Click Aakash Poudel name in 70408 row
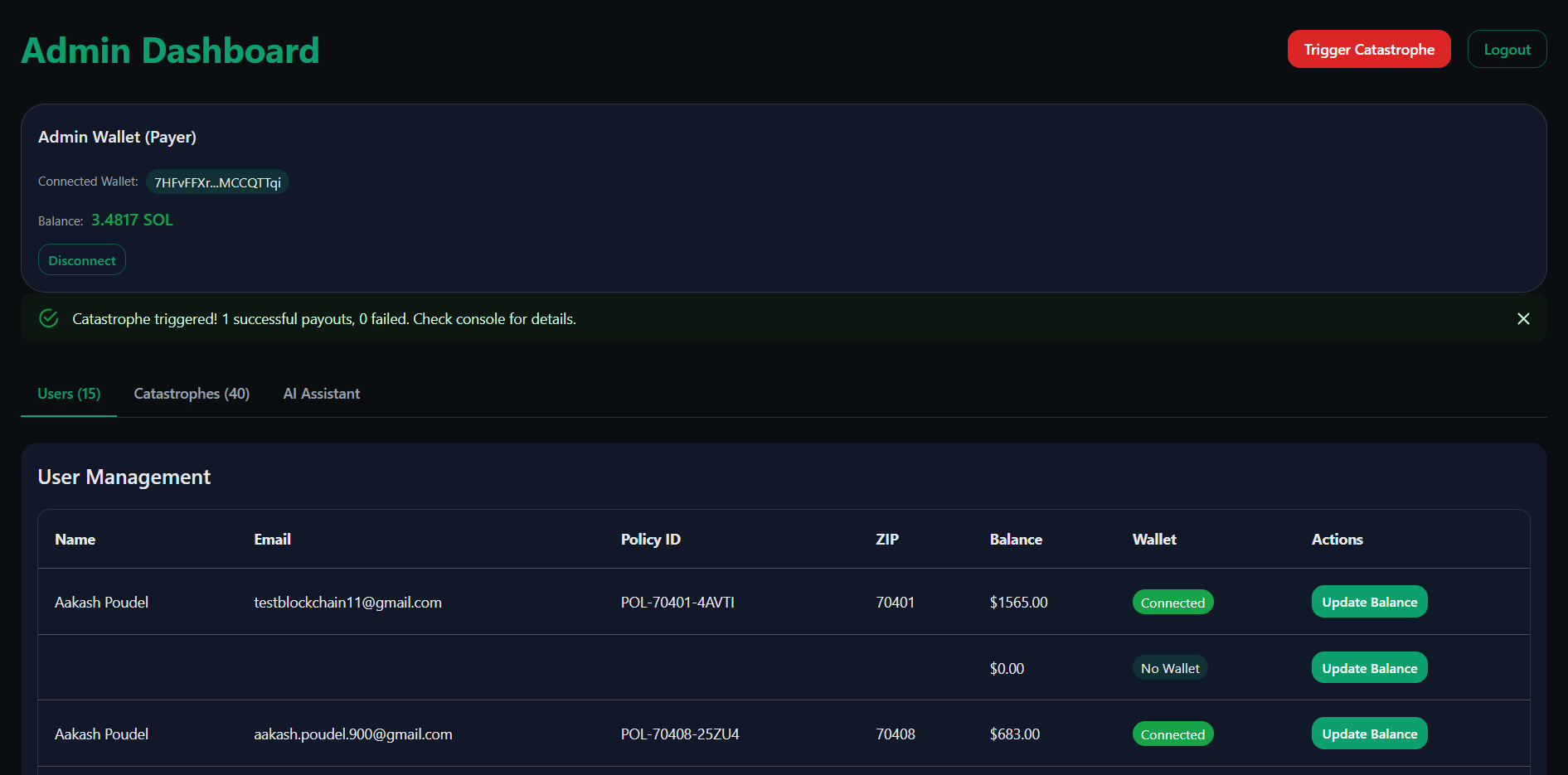The image size is (1568, 775). 101,734
